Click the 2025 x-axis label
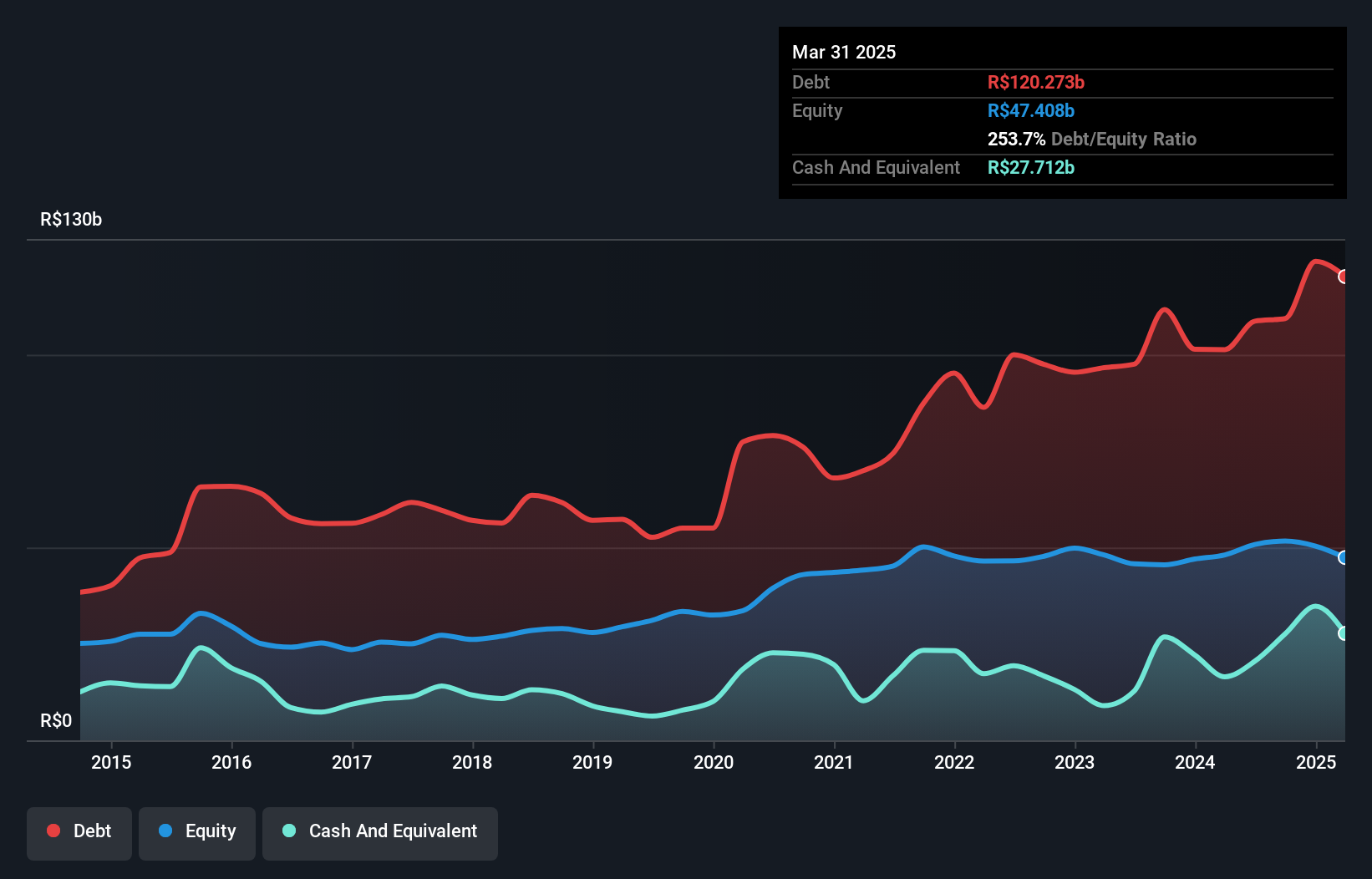This screenshot has height=879, width=1372. [x=1316, y=762]
